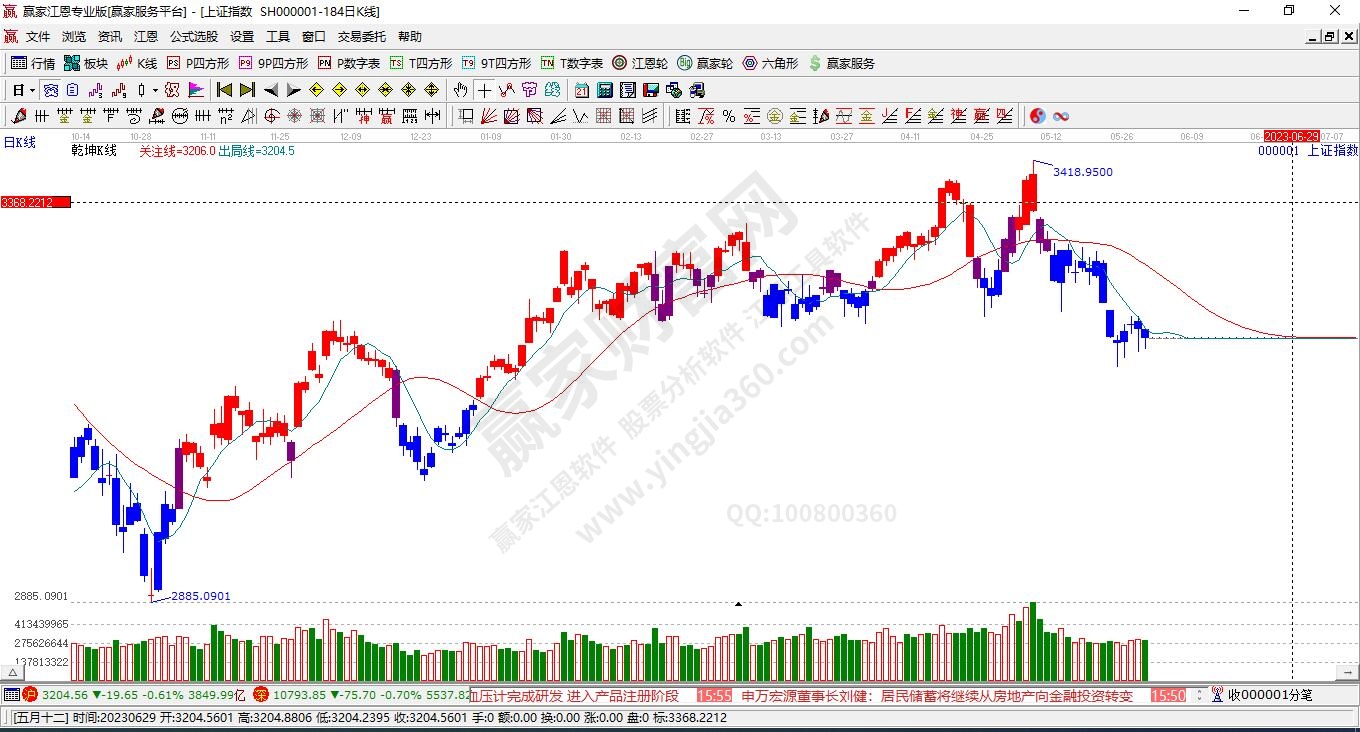Open the 江恩轮 (Gann wheel) tool
Image resolution: width=1360 pixels, height=732 pixels.
[x=640, y=63]
